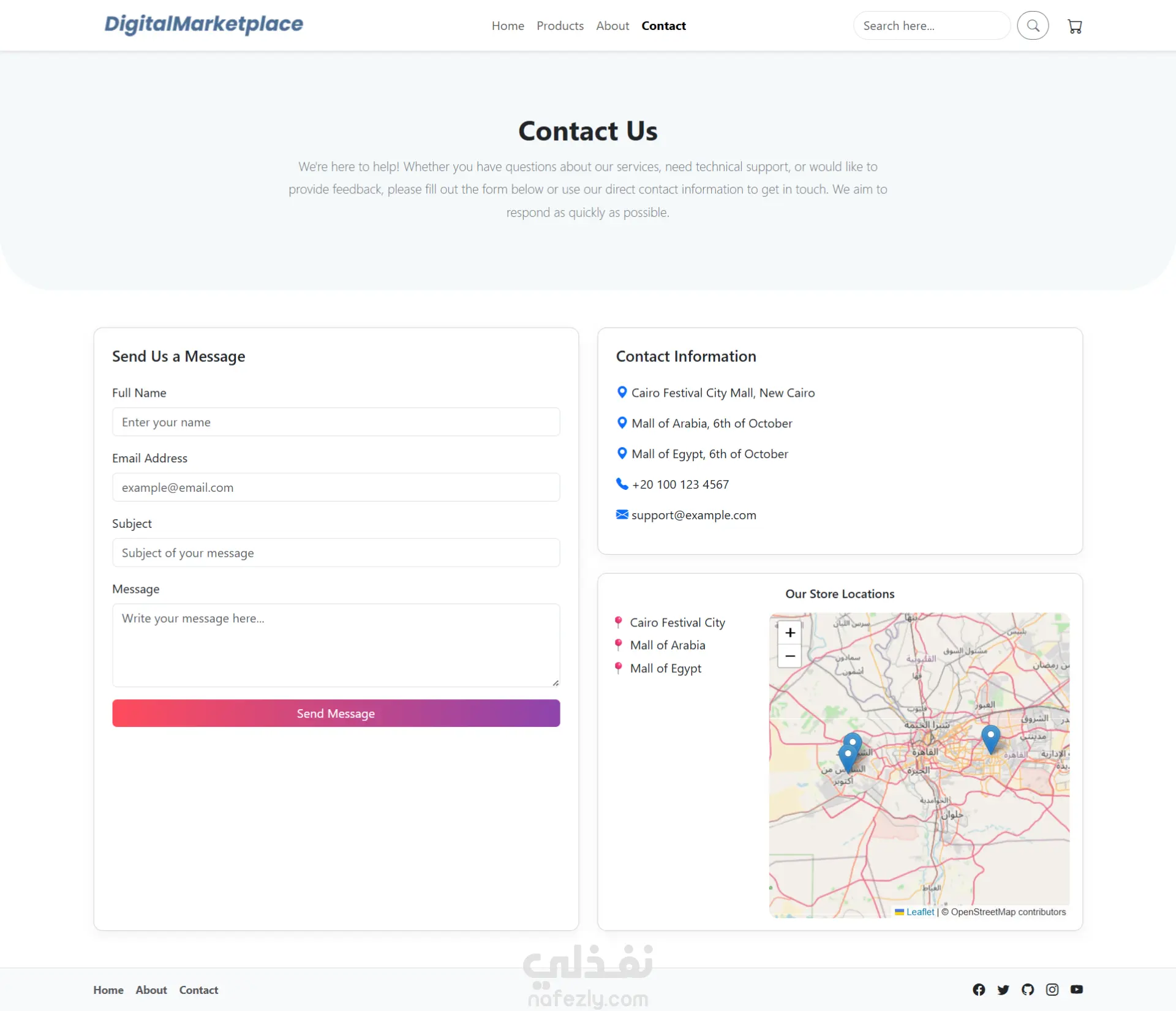This screenshot has width=1176, height=1011.
Task: Click the Cairo Festival City map marker
Action: coord(990,738)
